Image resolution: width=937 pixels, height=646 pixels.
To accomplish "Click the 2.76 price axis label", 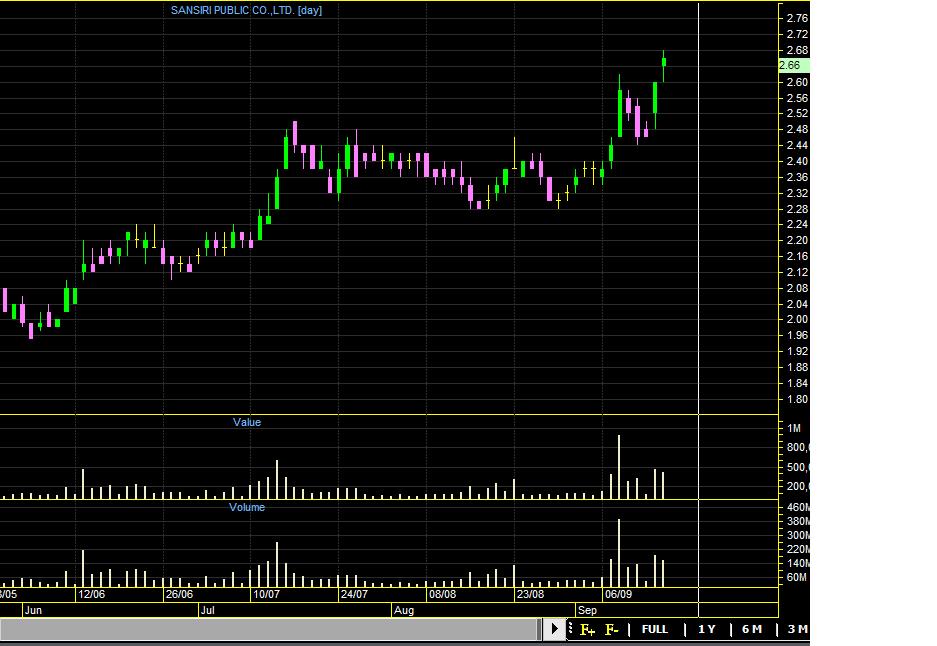I will tap(796, 18).
